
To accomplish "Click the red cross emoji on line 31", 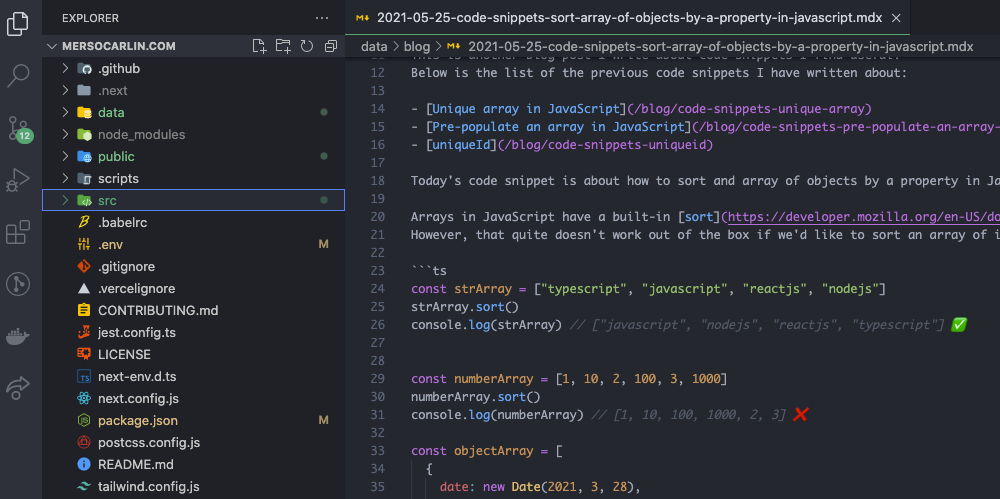I will tap(800, 415).
